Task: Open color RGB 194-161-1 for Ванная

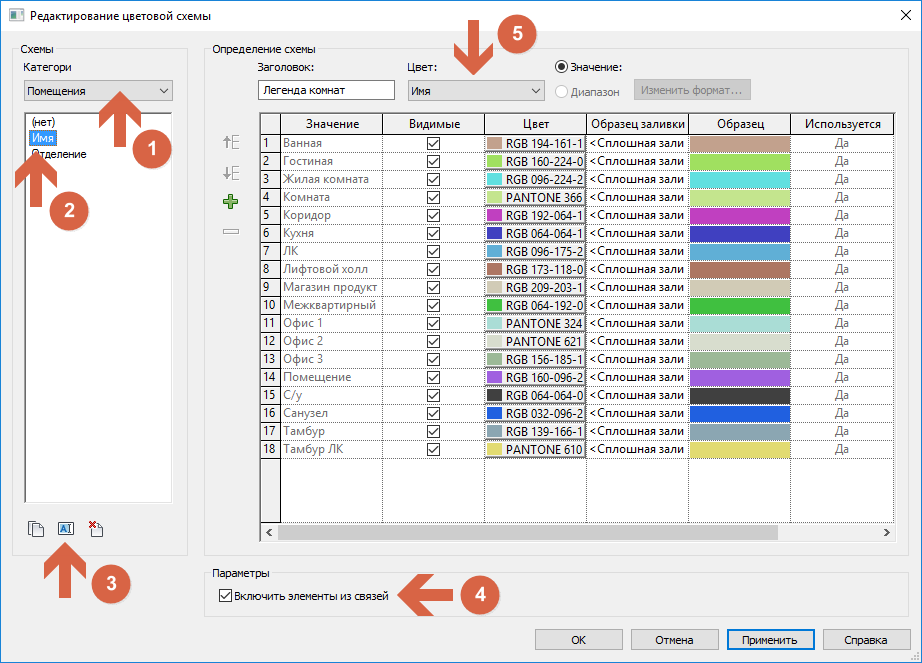Action: (535, 143)
